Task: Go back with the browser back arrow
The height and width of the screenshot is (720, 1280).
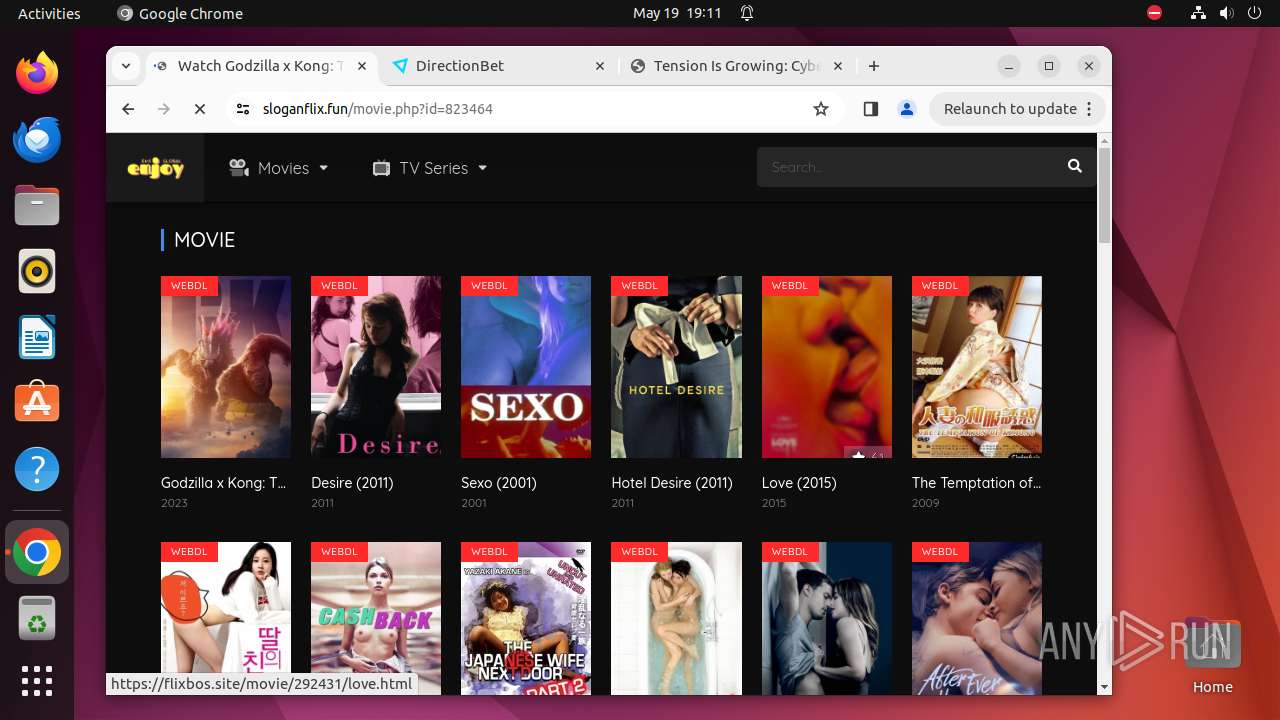Action: click(128, 109)
